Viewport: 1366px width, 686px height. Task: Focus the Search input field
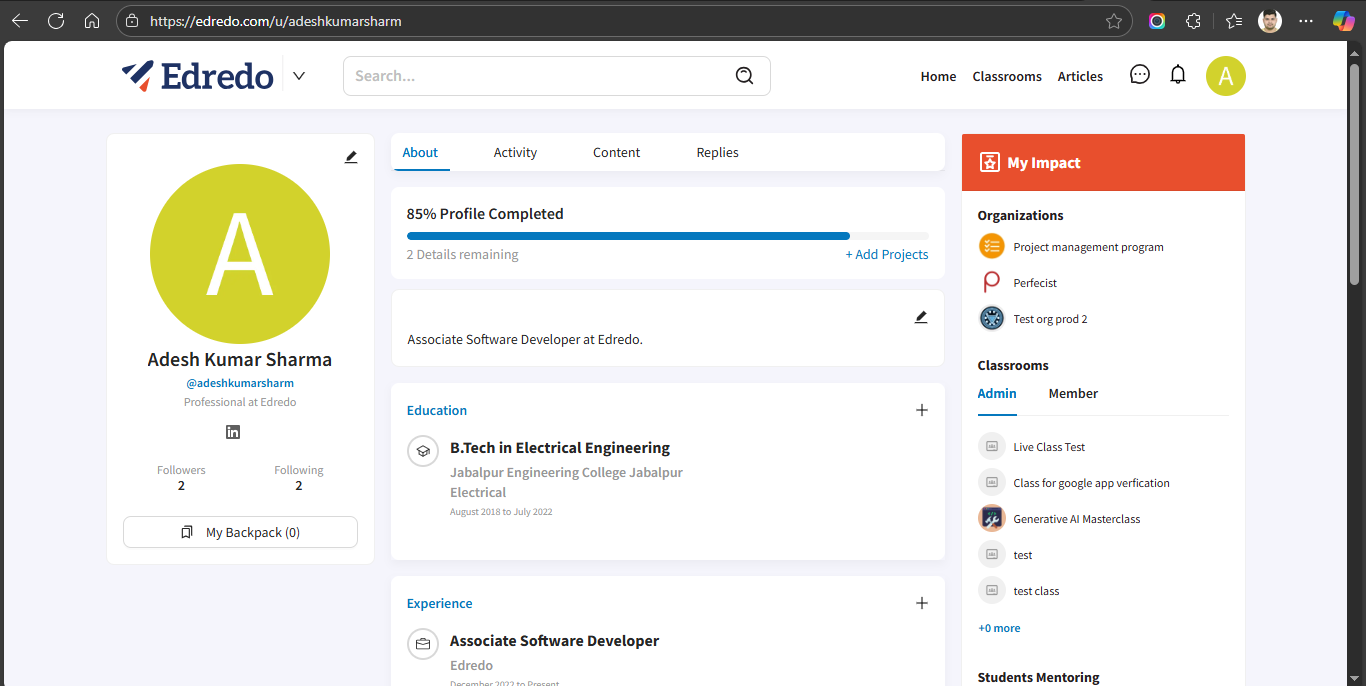557,76
